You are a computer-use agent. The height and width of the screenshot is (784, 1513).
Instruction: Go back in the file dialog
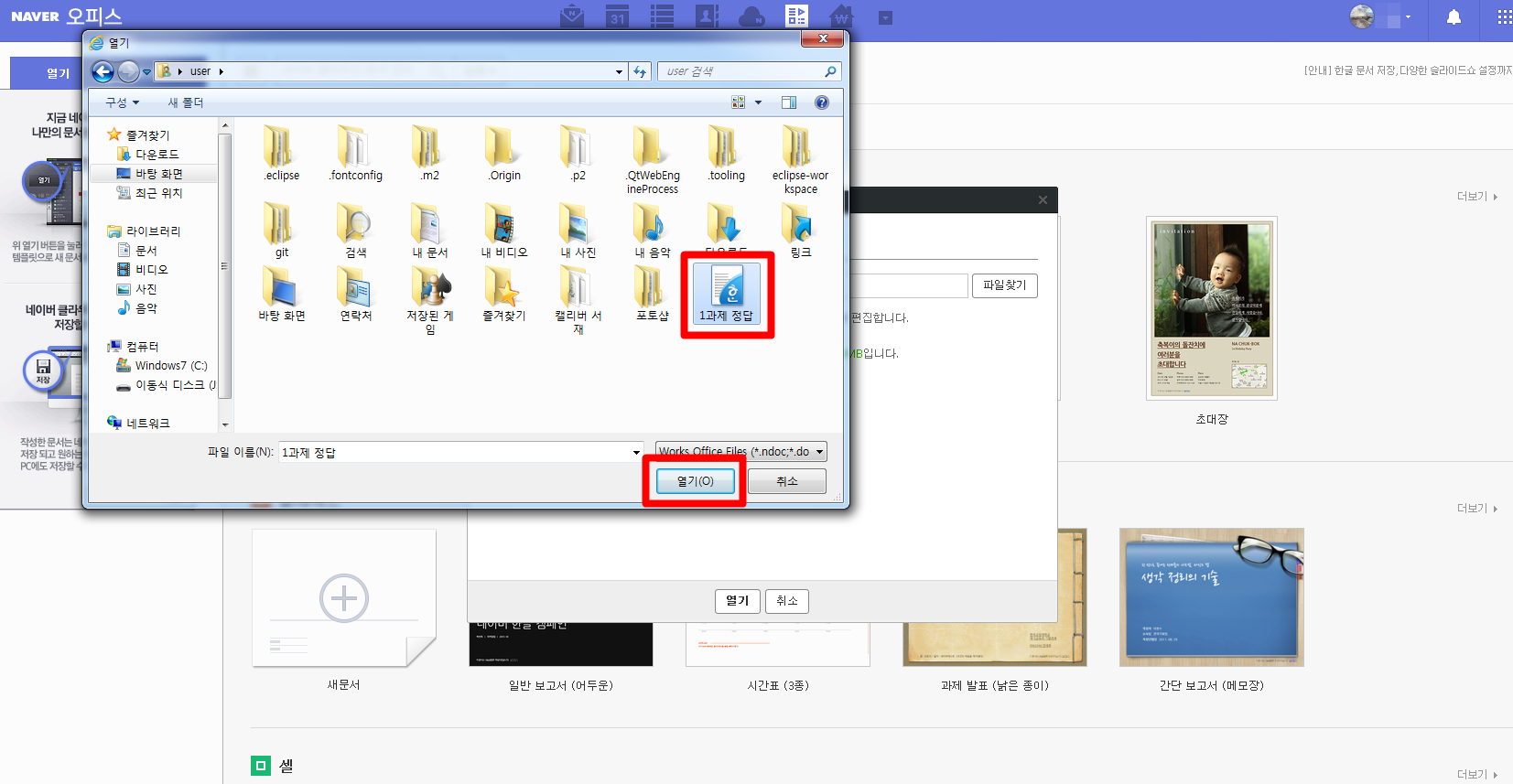pos(103,71)
